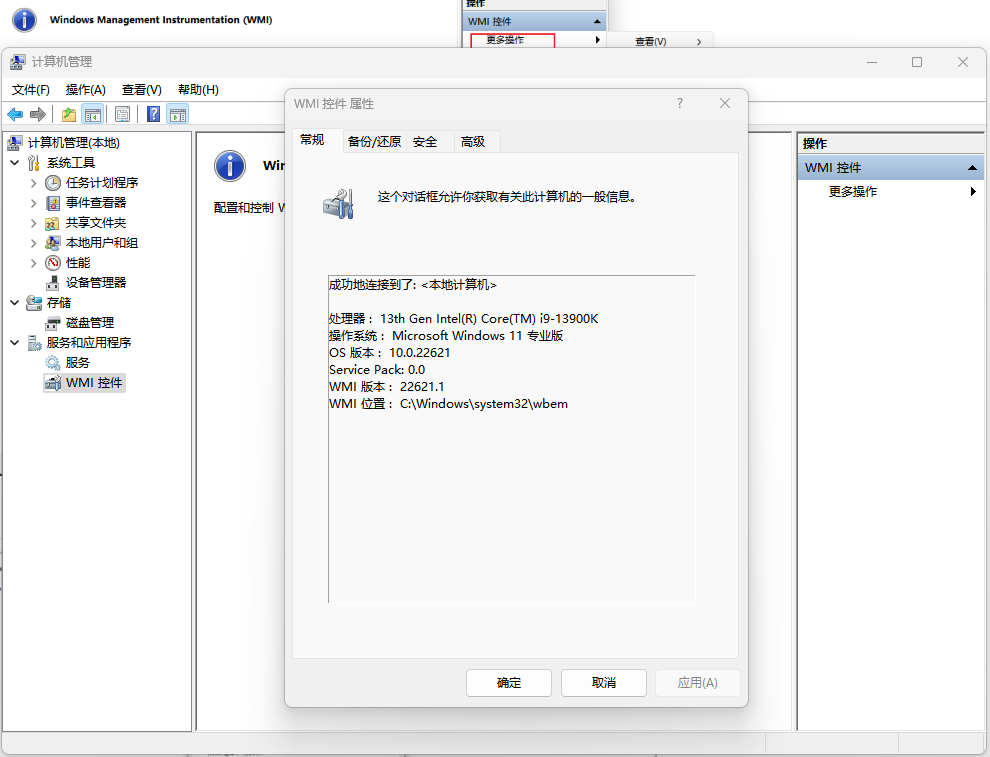
Task: Click the WMI 版本 22621.1 line
Action: [x=386, y=387]
